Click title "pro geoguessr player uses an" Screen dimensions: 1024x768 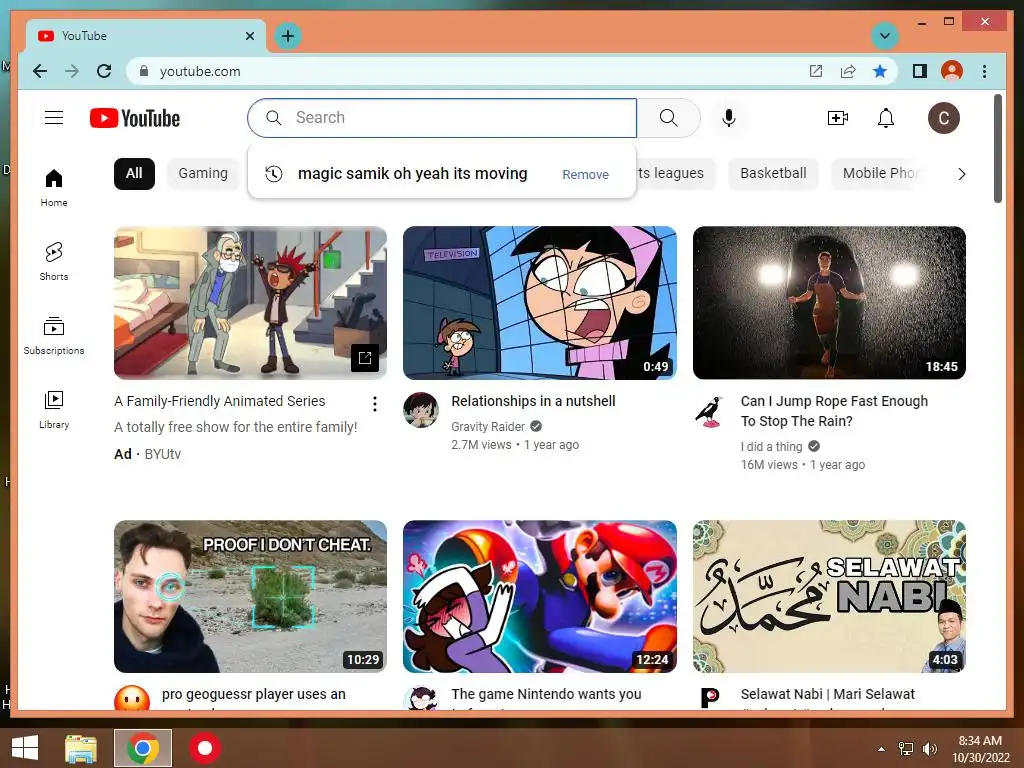point(253,694)
